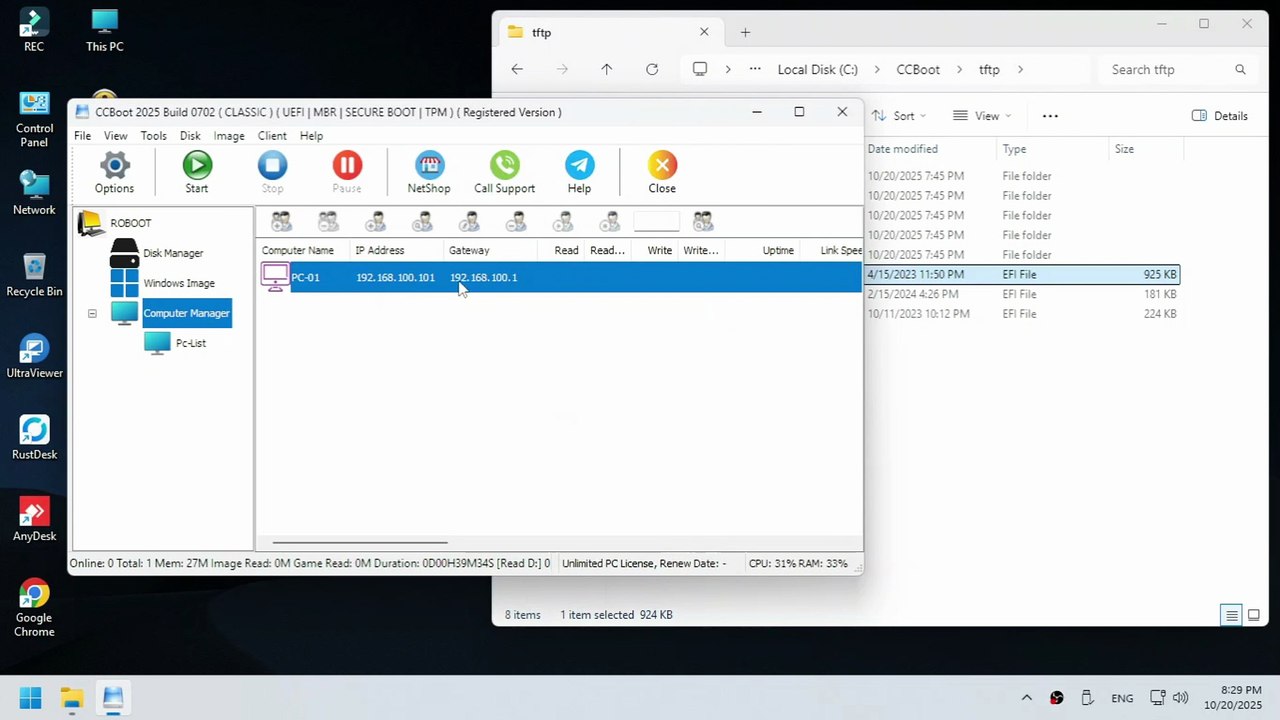Open the Image menu
The height and width of the screenshot is (720, 1280).
tap(229, 136)
